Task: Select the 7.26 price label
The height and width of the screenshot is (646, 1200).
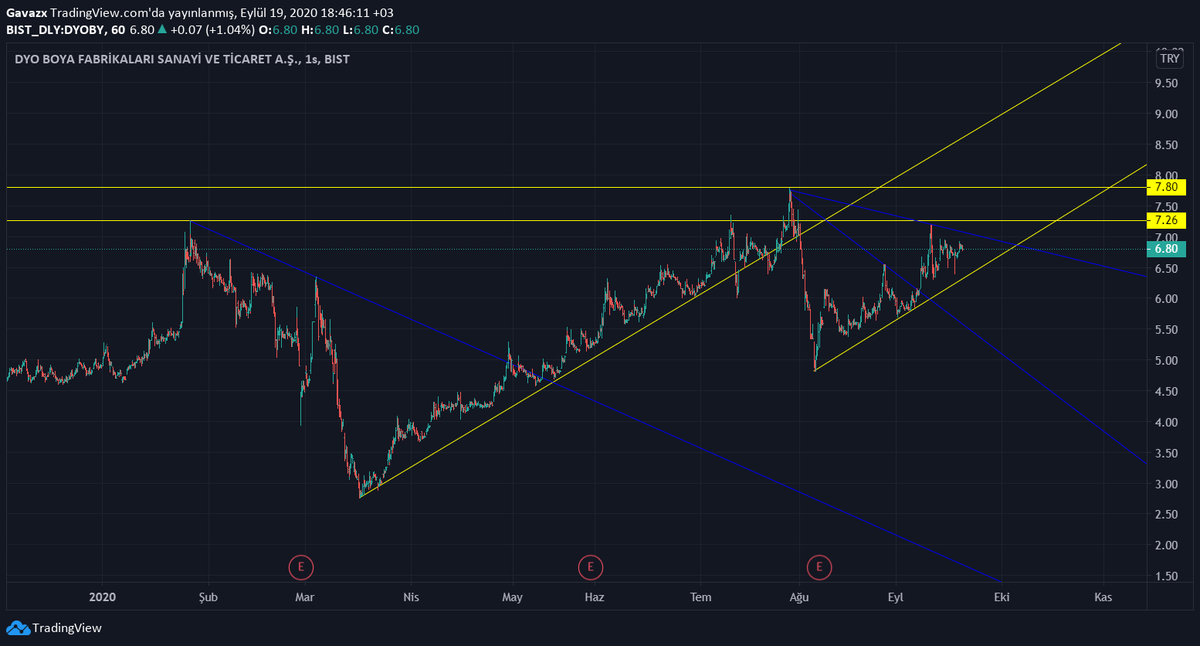Action: pos(1166,220)
